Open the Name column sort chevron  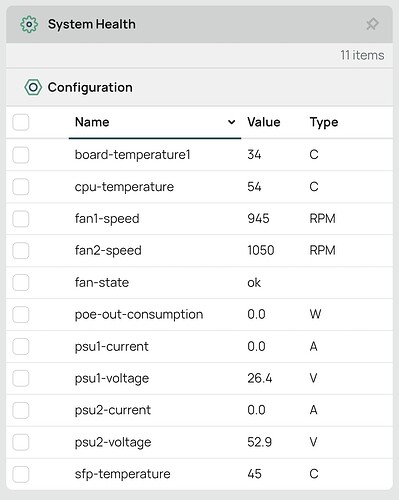coord(231,122)
